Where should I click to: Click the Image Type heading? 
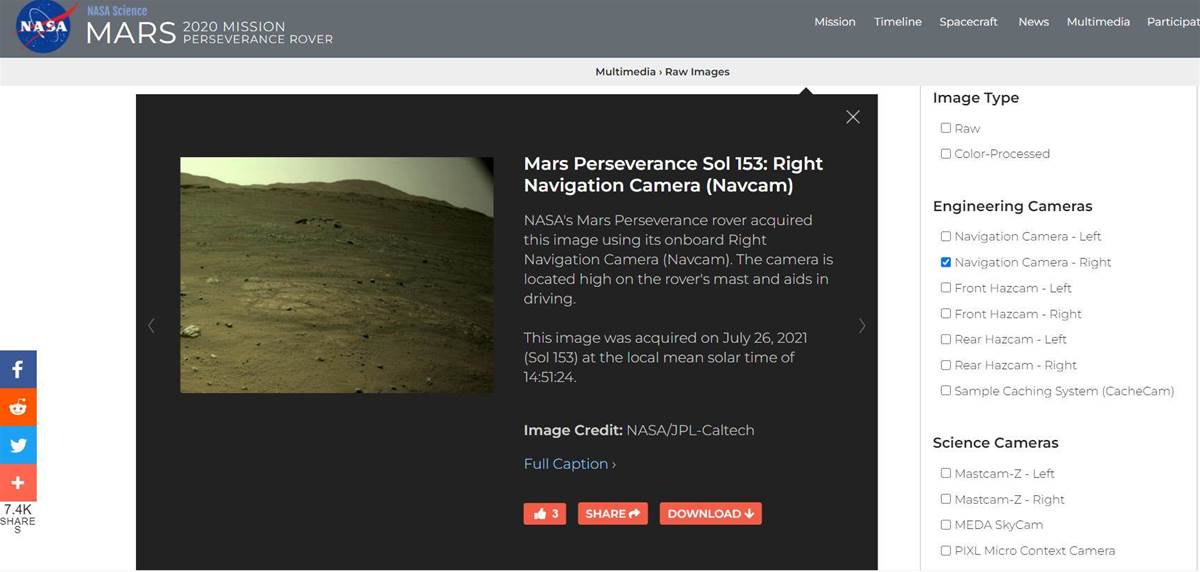[x=976, y=98]
